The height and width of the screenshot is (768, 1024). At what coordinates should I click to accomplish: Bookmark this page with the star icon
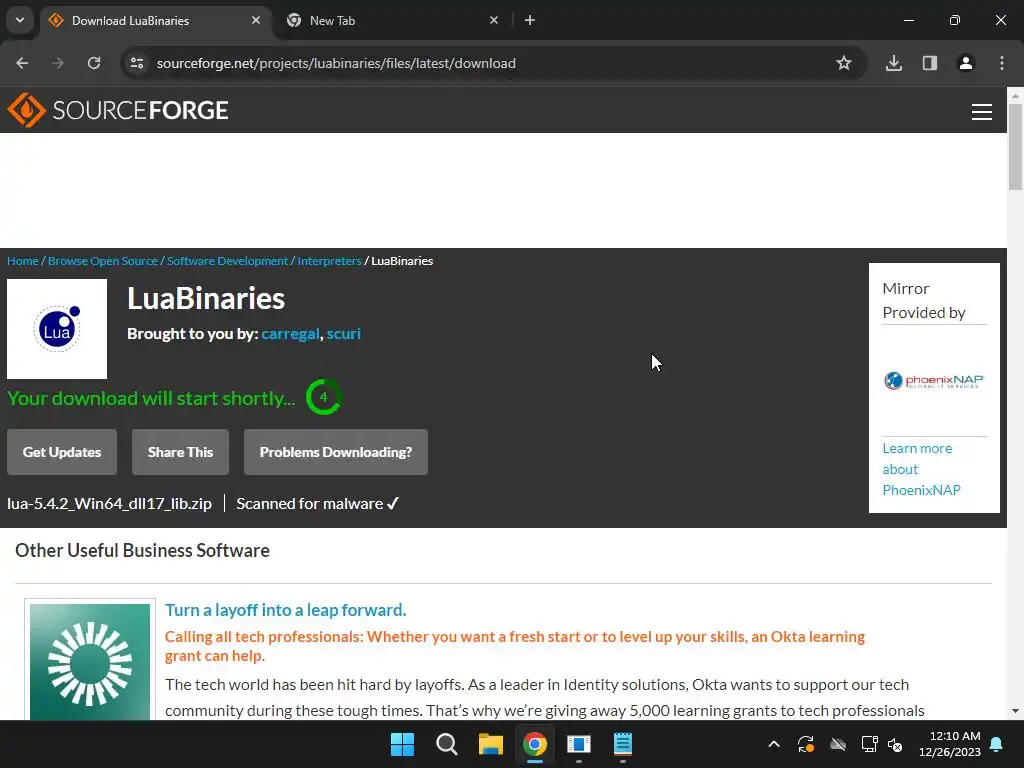click(844, 63)
